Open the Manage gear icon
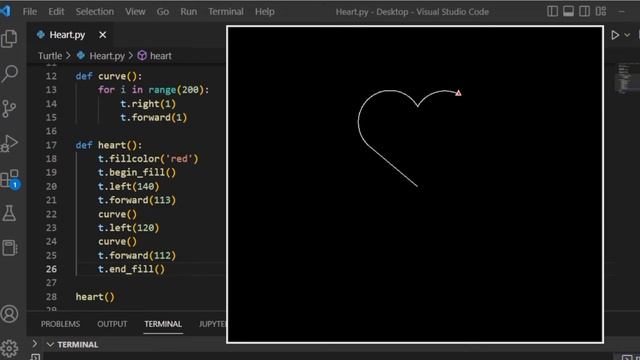 tap(9, 348)
